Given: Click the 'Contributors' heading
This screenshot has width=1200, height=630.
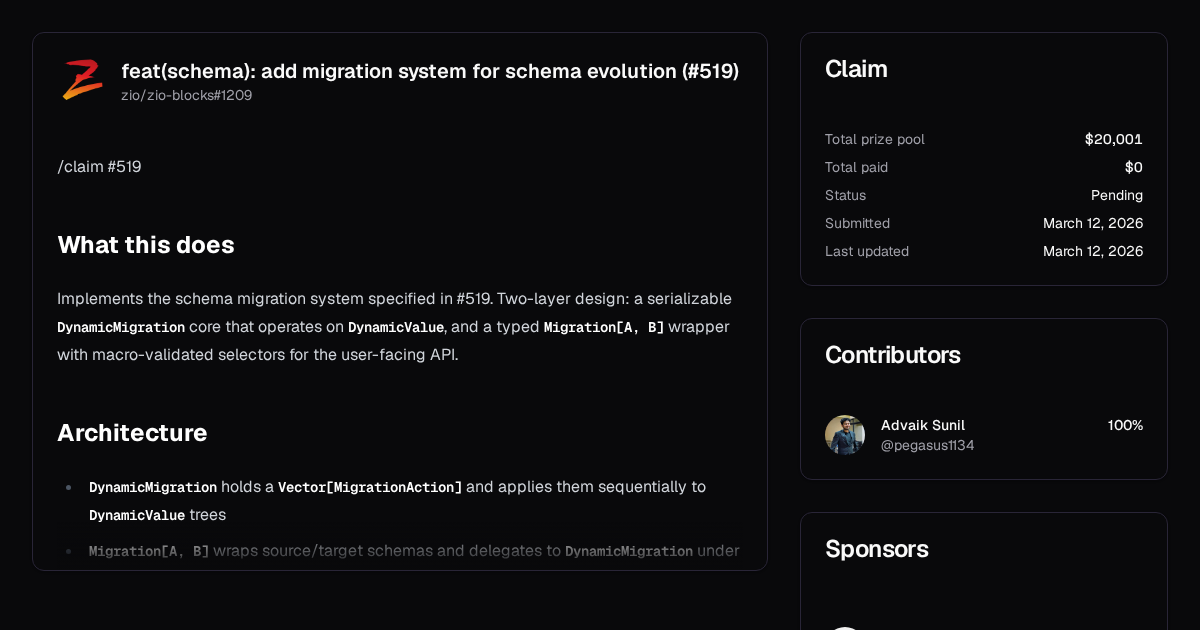Looking at the screenshot, I should [x=893, y=355].
